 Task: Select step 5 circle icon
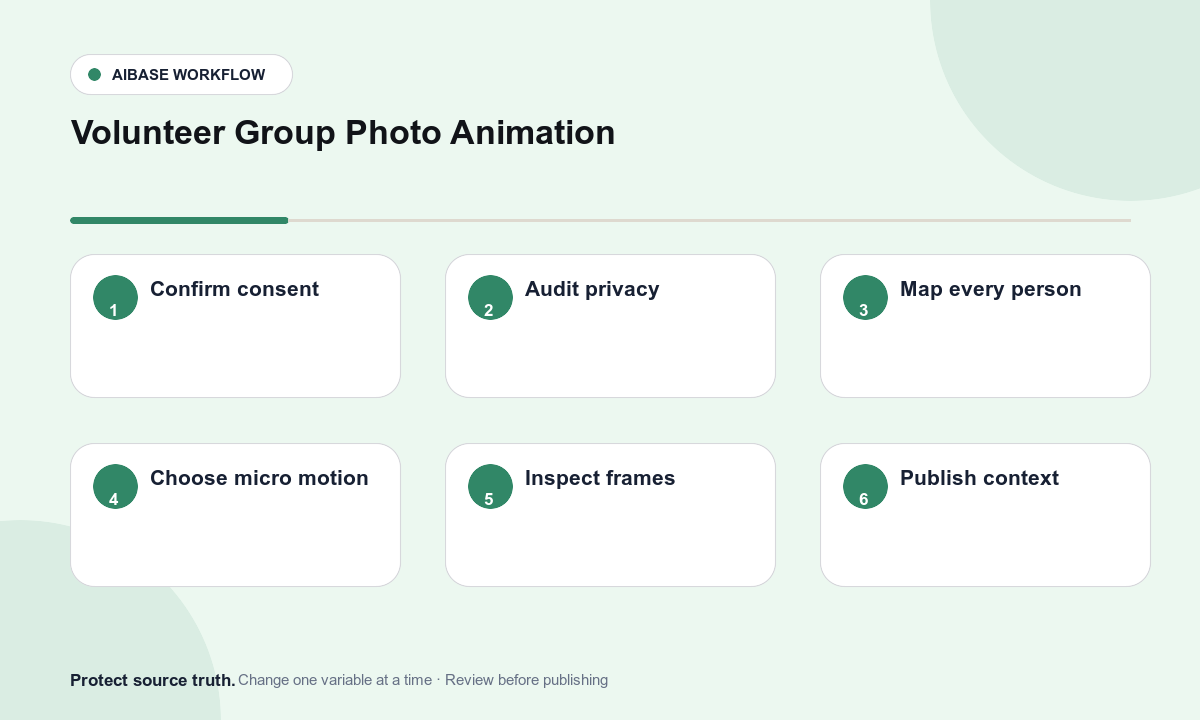pyautogui.click(x=490, y=487)
